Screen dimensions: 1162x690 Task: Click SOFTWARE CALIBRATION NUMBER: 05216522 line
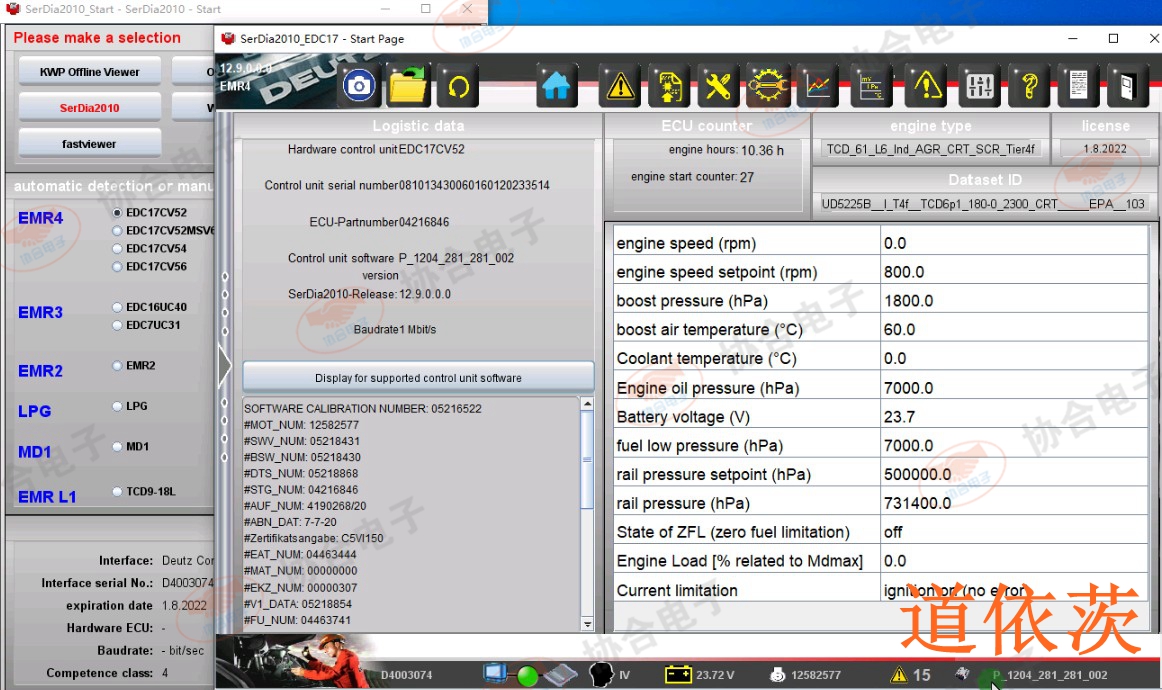363,408
